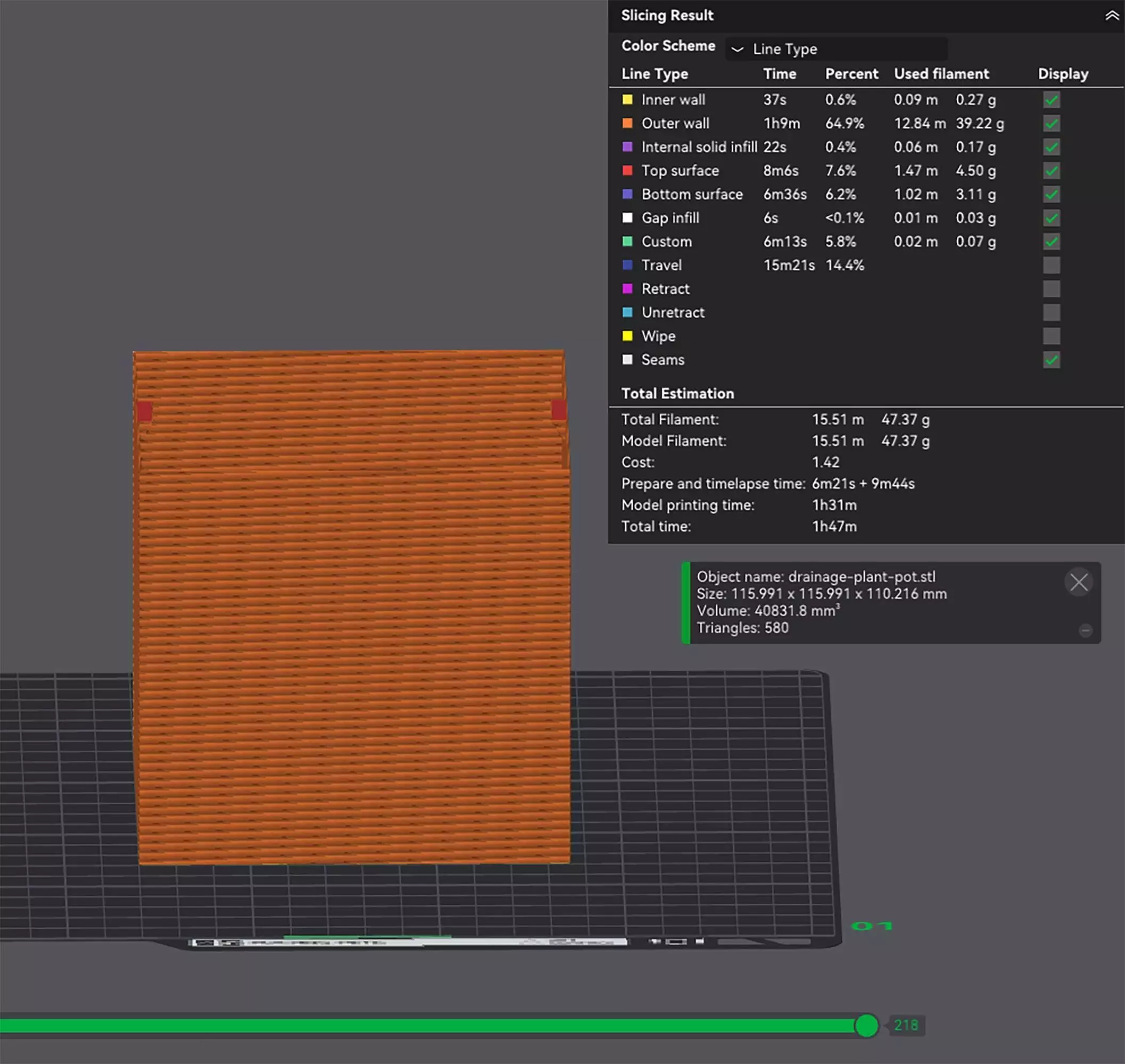Enable Retract display checkbox
The height and width of the screenshot is (1064, 1125).
pos(1050,289)
